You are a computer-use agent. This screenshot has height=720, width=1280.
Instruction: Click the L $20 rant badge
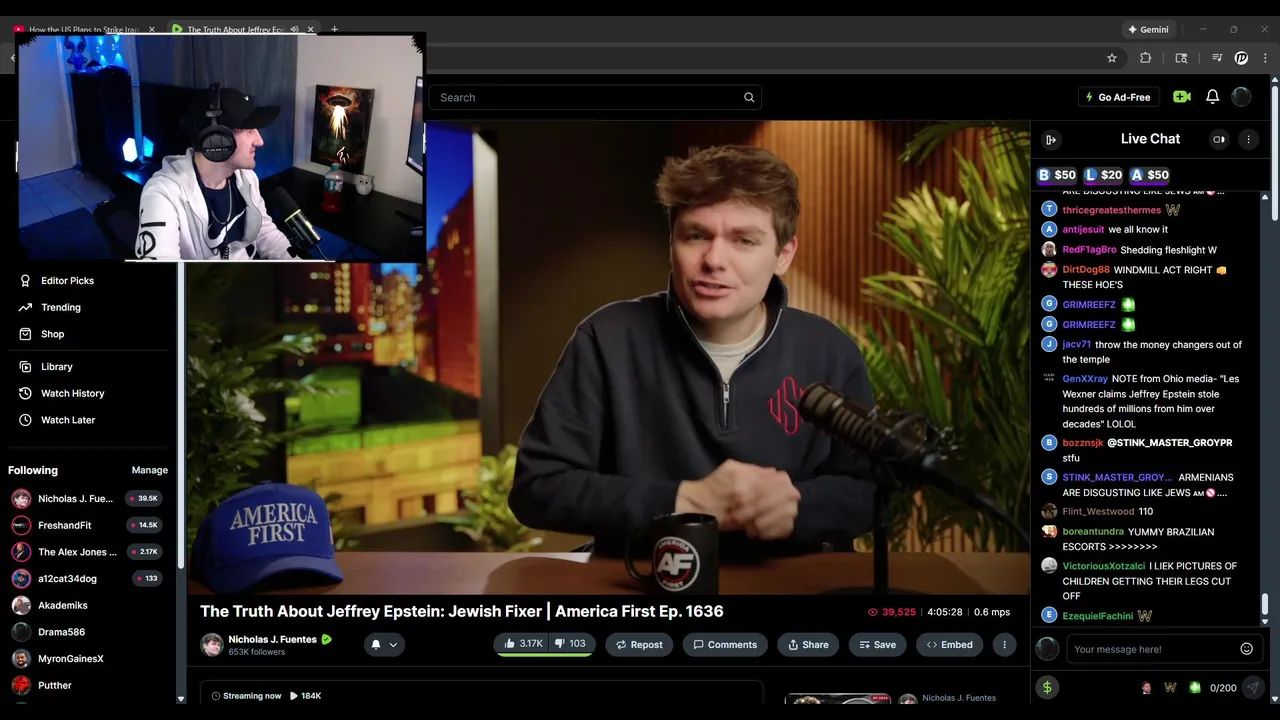point(1104,175)
